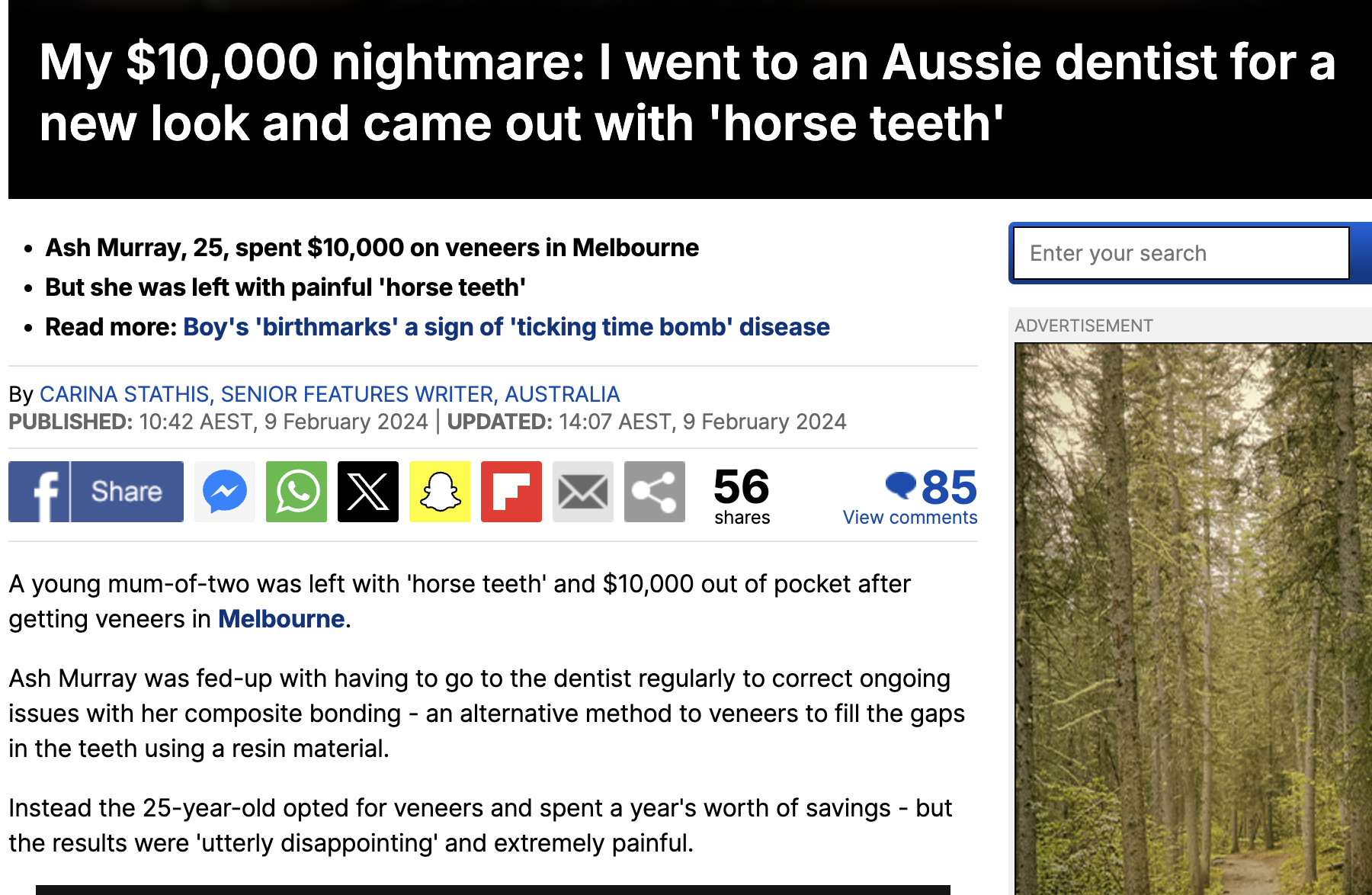Image resolution: width=1372 pixels, height=895 pixels.
Task: Open author Carina Stathis profile link
Action: pyautogui.click(x=329, y=394)
